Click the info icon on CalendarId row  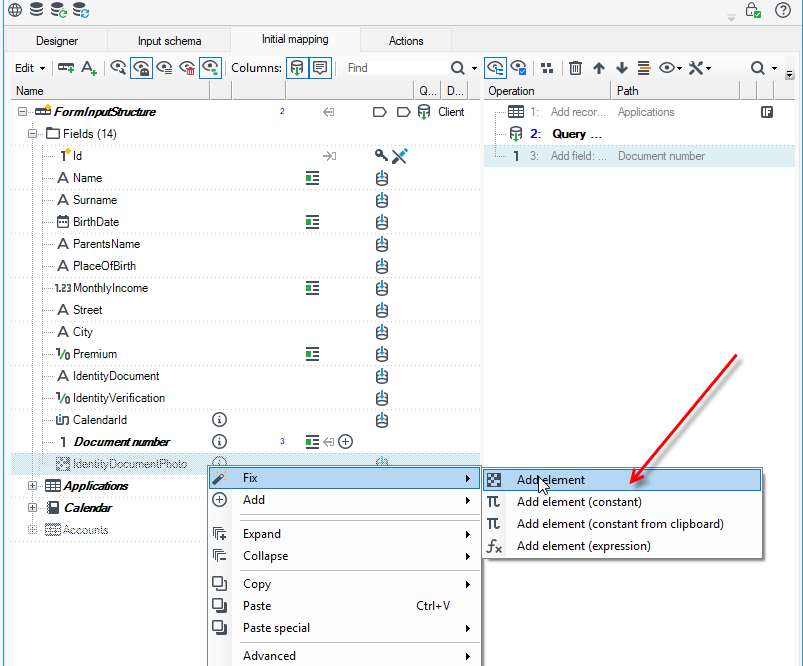(219, 420)
